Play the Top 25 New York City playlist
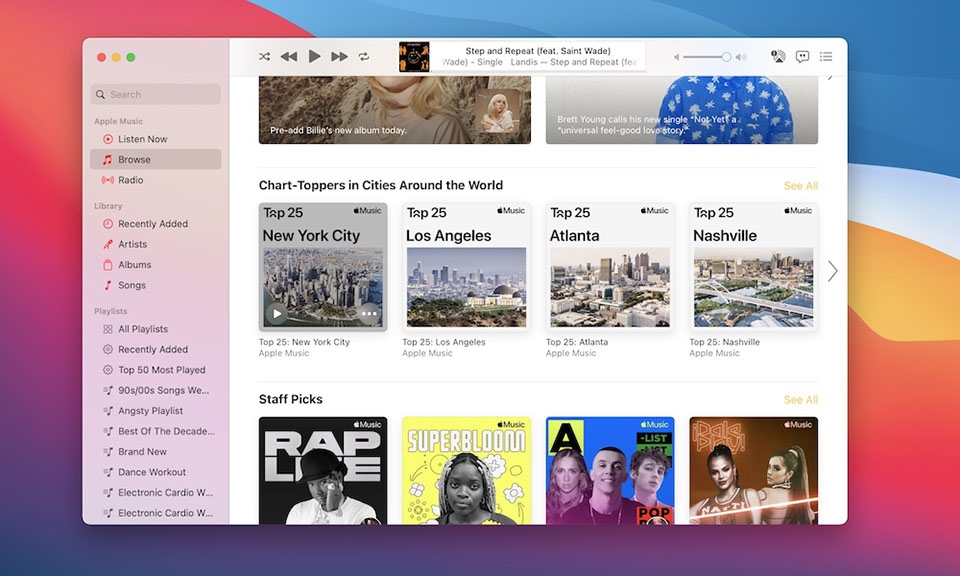 [277, 313]
